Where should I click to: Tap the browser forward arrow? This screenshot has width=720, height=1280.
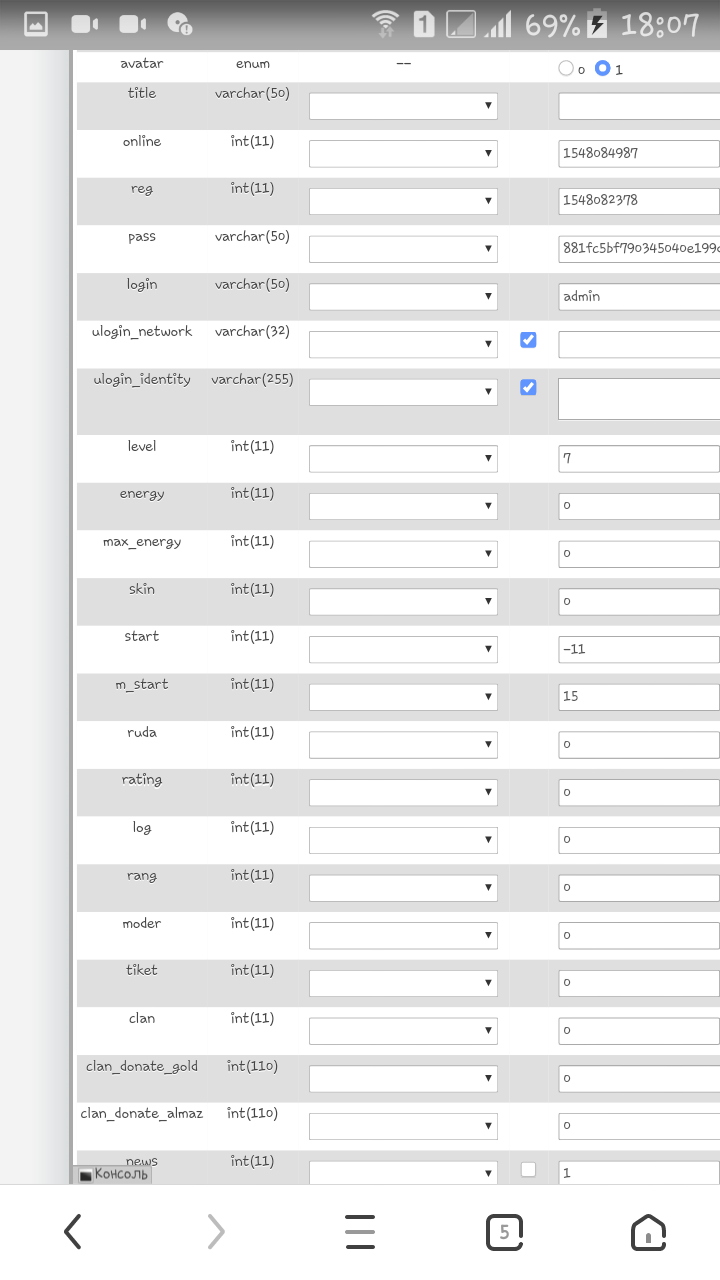[216, 1233]
